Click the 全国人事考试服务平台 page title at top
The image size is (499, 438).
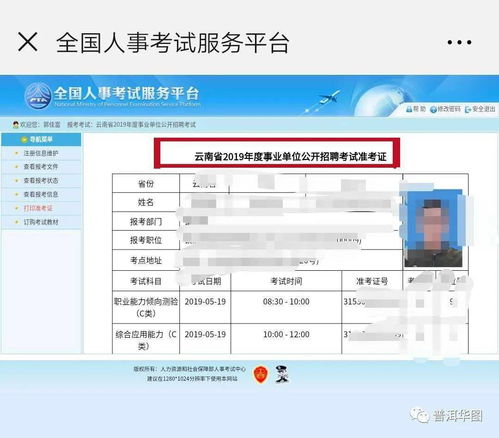(x=172, y=43)
